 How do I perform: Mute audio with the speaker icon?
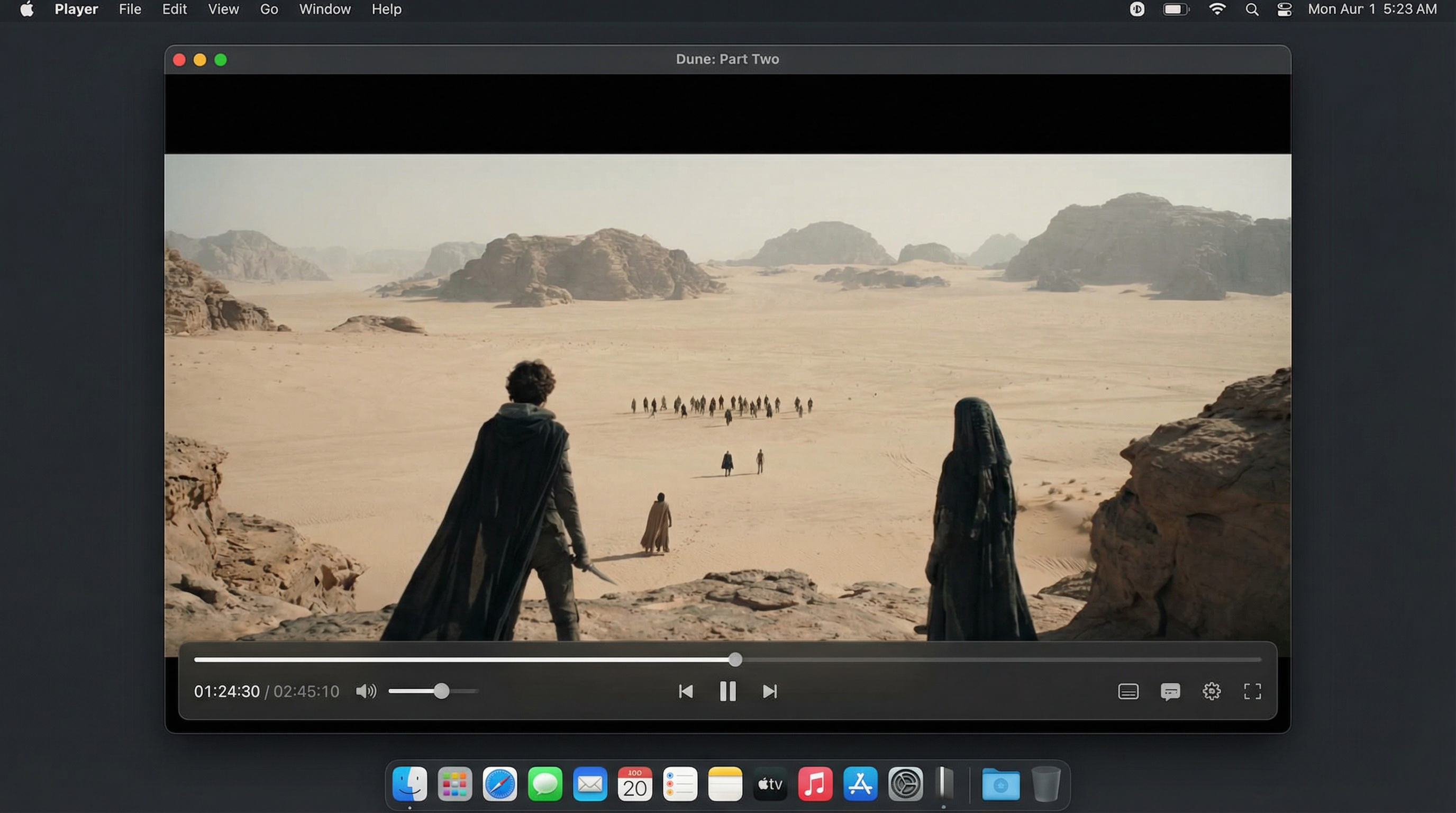coord(366,691)
